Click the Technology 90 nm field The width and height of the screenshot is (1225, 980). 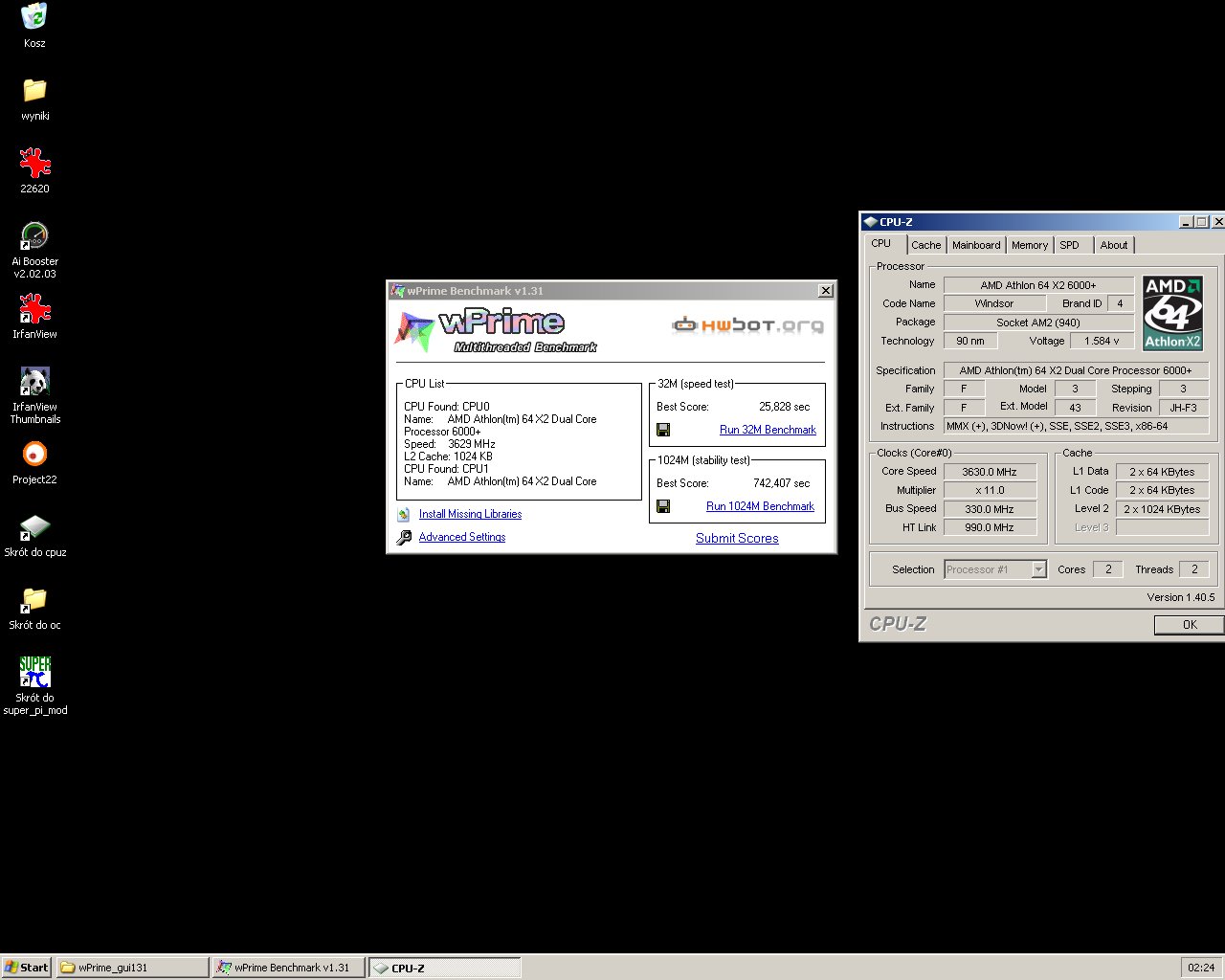970,341
